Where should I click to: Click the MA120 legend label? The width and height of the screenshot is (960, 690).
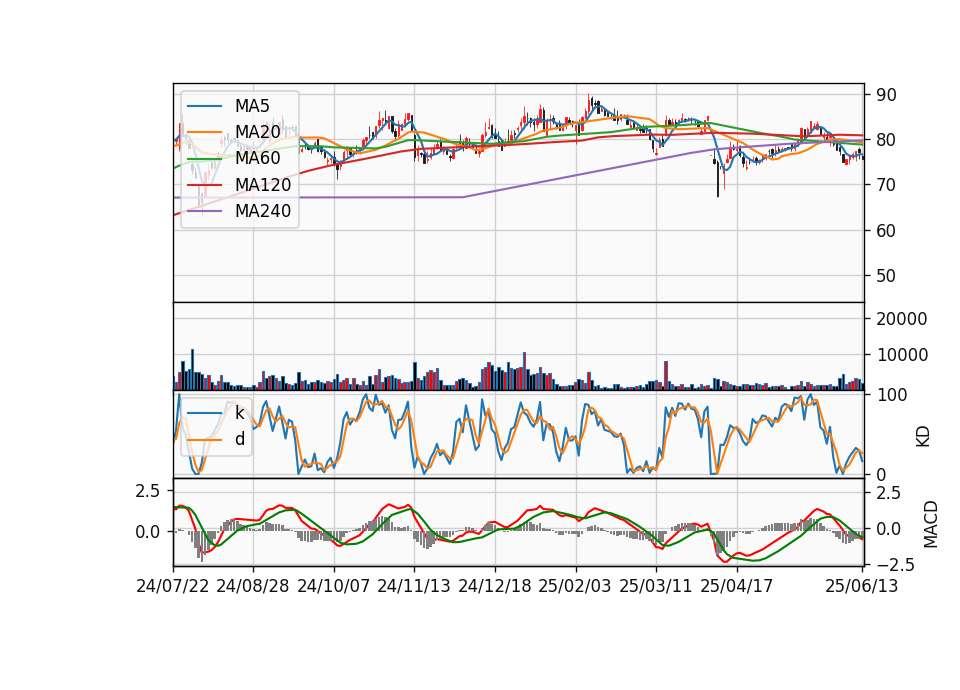click(263, 184)
